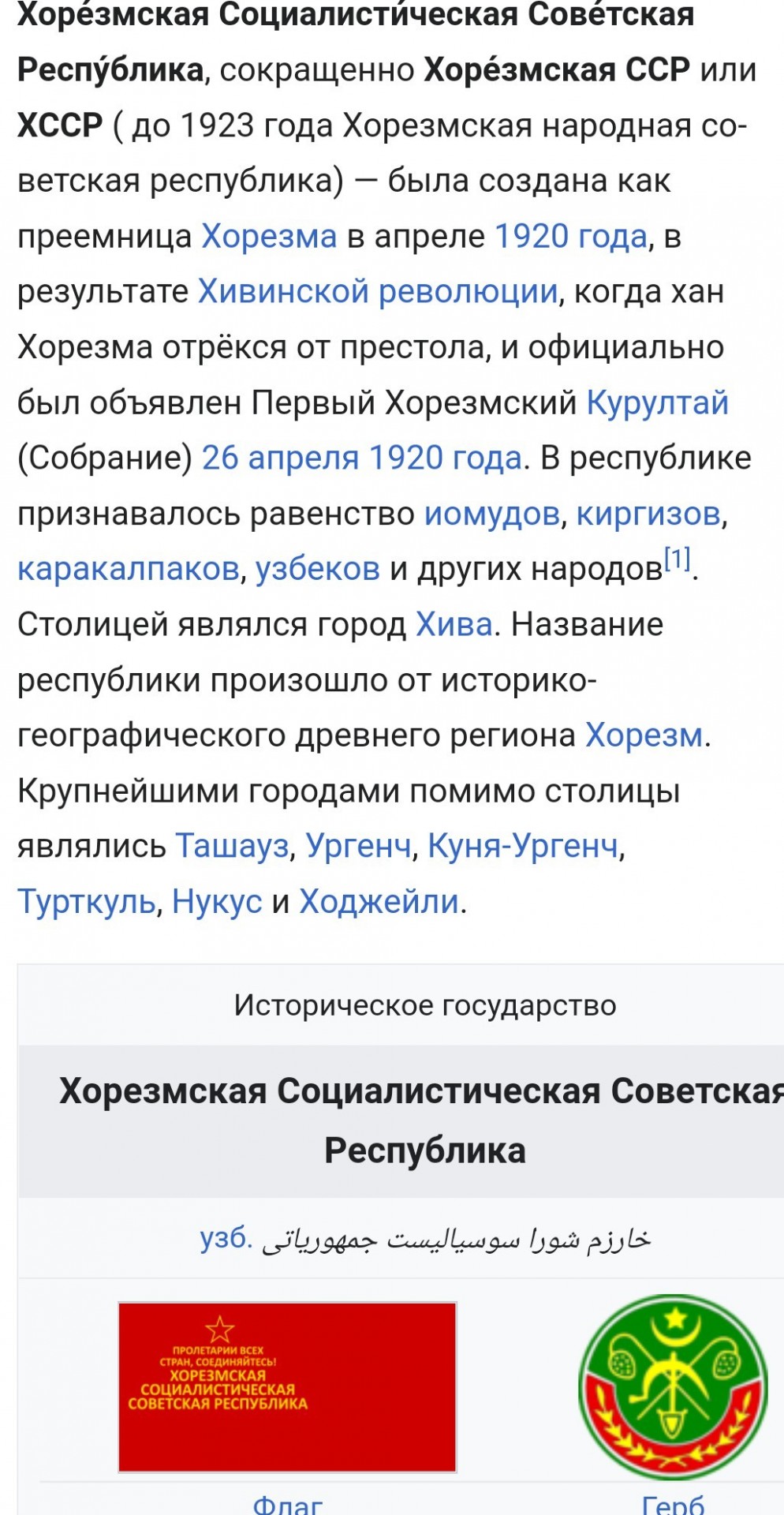Open the Хивинской революции article link

pos(378,292)
